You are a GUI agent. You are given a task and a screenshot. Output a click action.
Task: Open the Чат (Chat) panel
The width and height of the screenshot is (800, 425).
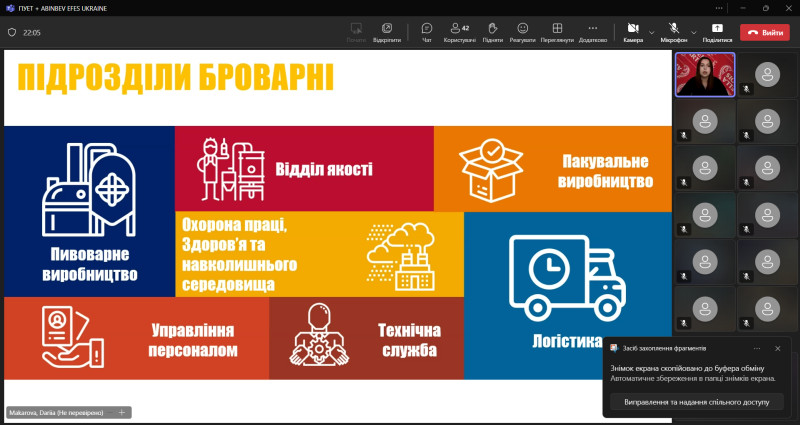[x=427, y=31]
